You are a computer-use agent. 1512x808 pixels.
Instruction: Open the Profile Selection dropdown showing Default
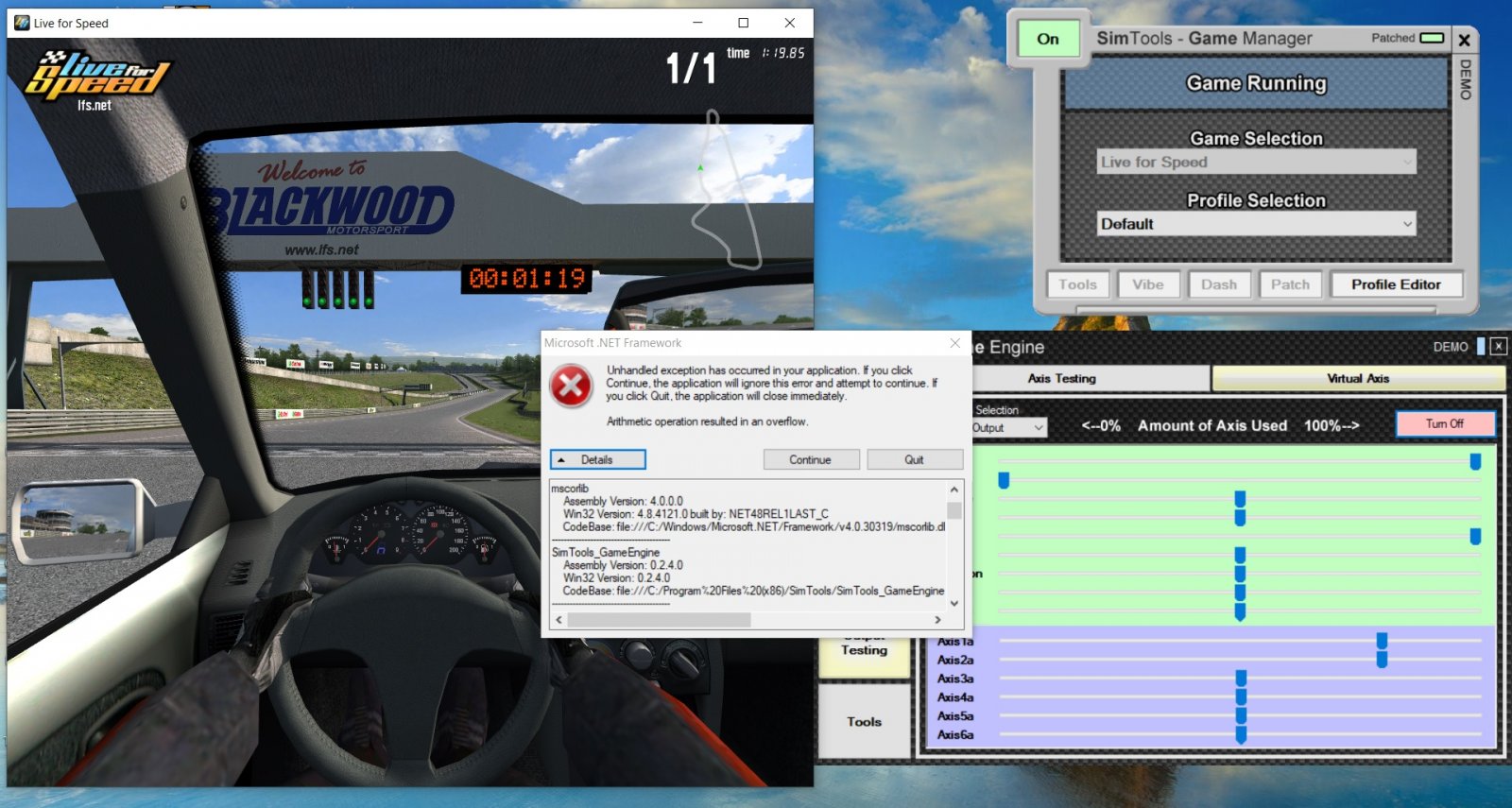(x=1256, y=224)
